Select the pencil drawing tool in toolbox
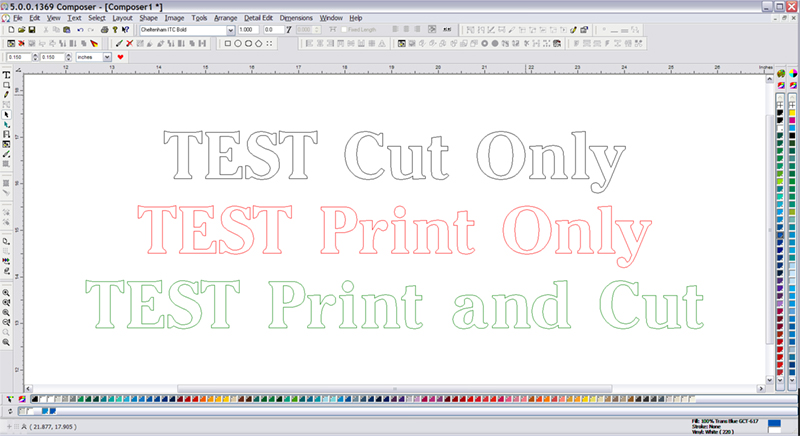 point(7,95)
